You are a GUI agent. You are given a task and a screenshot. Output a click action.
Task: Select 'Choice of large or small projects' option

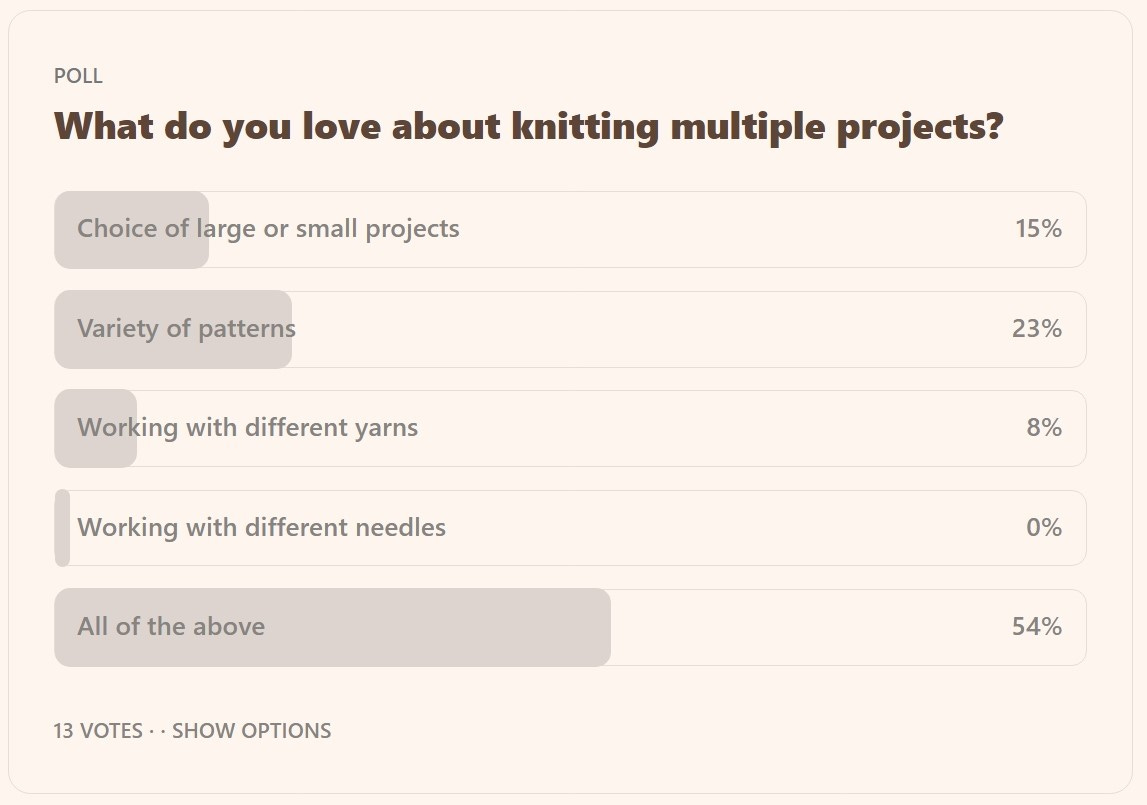pos(570,230)
